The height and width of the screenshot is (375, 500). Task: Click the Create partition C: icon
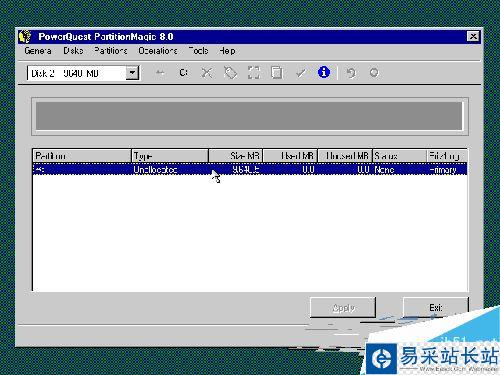click(x=184, y=72)
